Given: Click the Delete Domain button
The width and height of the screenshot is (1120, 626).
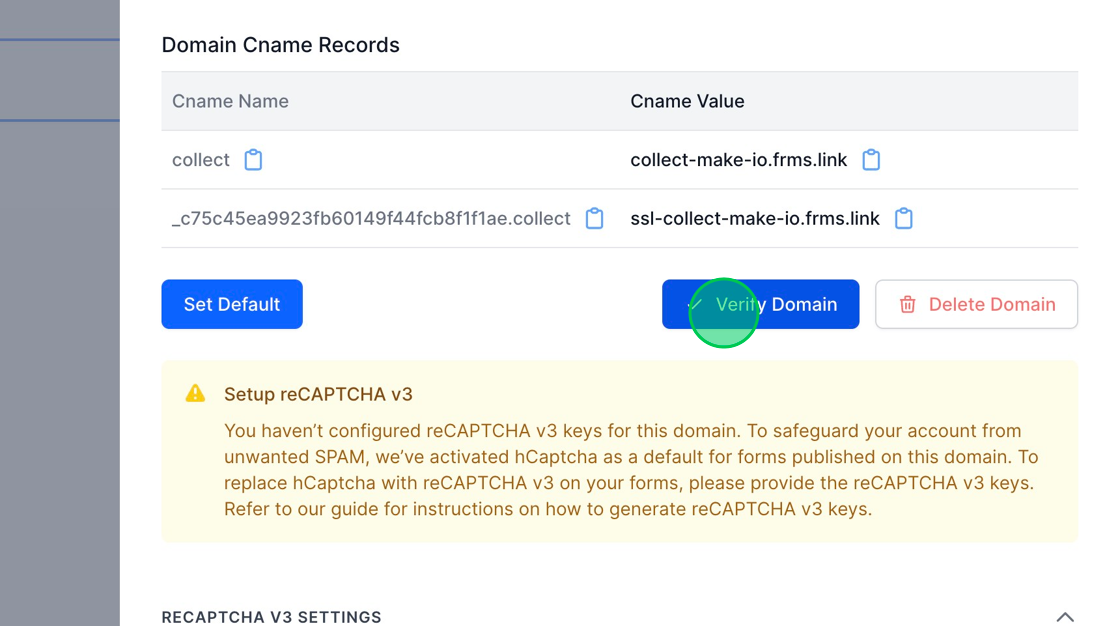Looking at the screenshot, I should [x=976, y=304].
